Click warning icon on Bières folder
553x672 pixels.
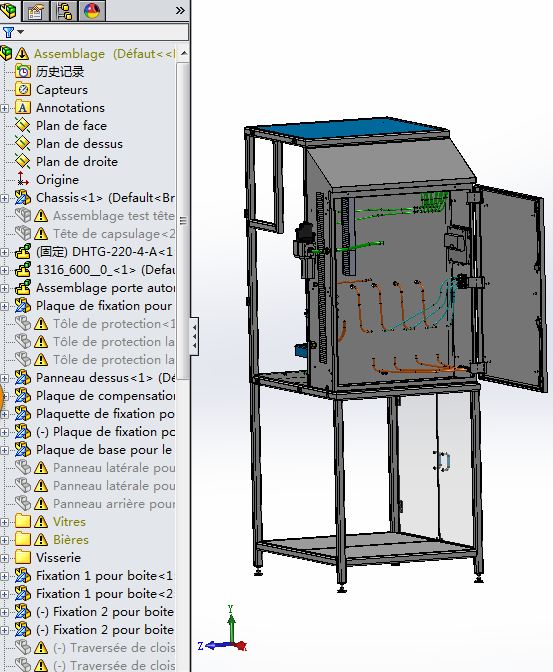[41, 540]
